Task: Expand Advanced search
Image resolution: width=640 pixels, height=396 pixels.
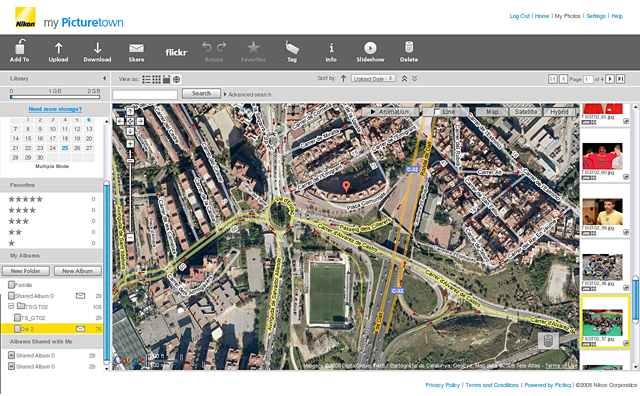Action: [247, 94]
